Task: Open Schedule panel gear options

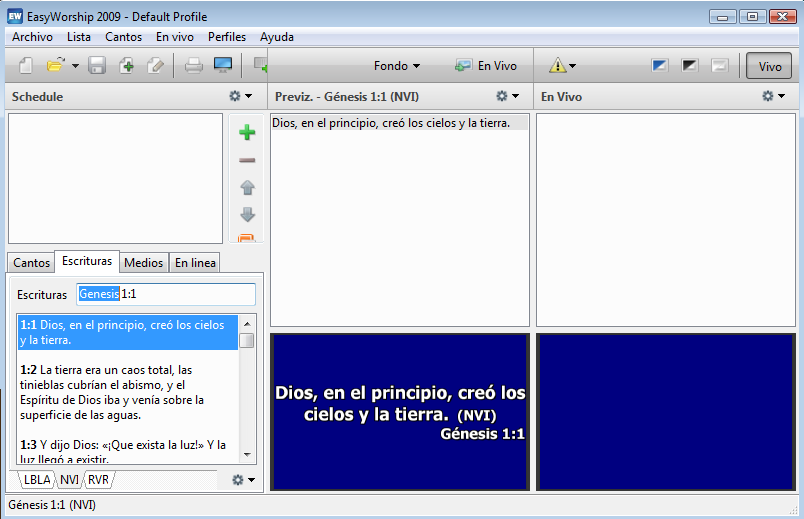Action: 240,96
